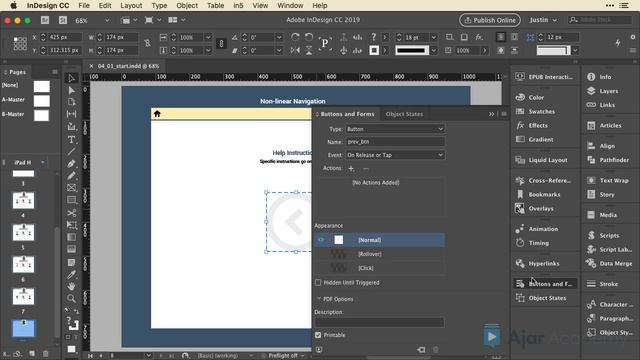
Task: Toggle constrain proportions link icon
Action: click(x=147, y=43)
